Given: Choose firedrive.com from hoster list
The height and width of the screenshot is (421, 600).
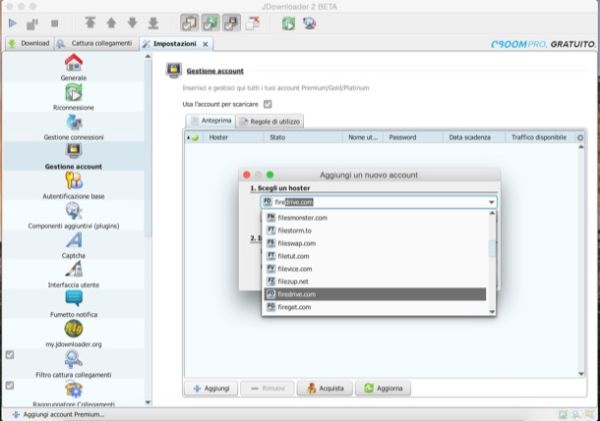Looking at the screenshot, I should [375, 295].
